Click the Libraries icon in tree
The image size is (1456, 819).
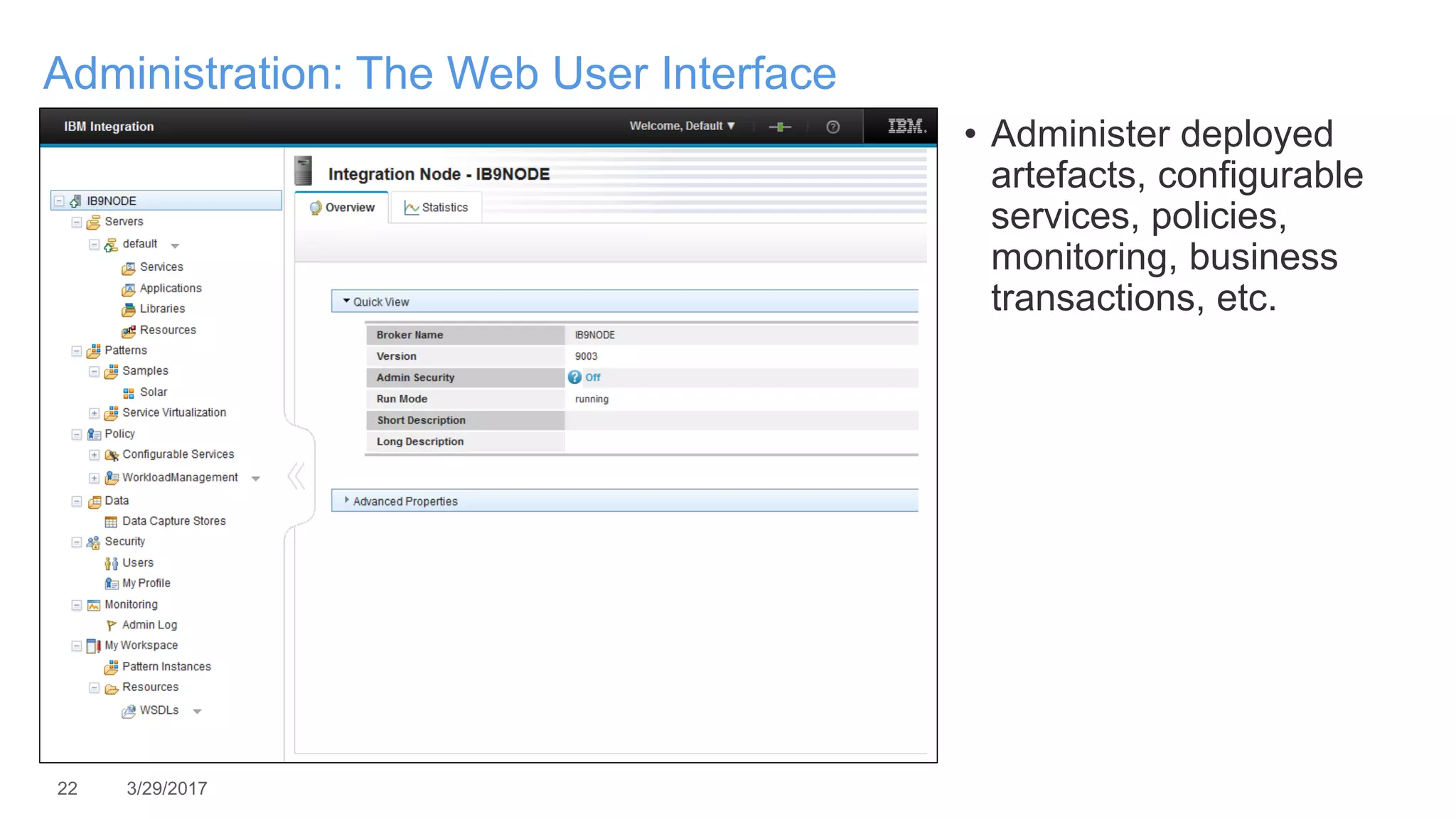129,310
